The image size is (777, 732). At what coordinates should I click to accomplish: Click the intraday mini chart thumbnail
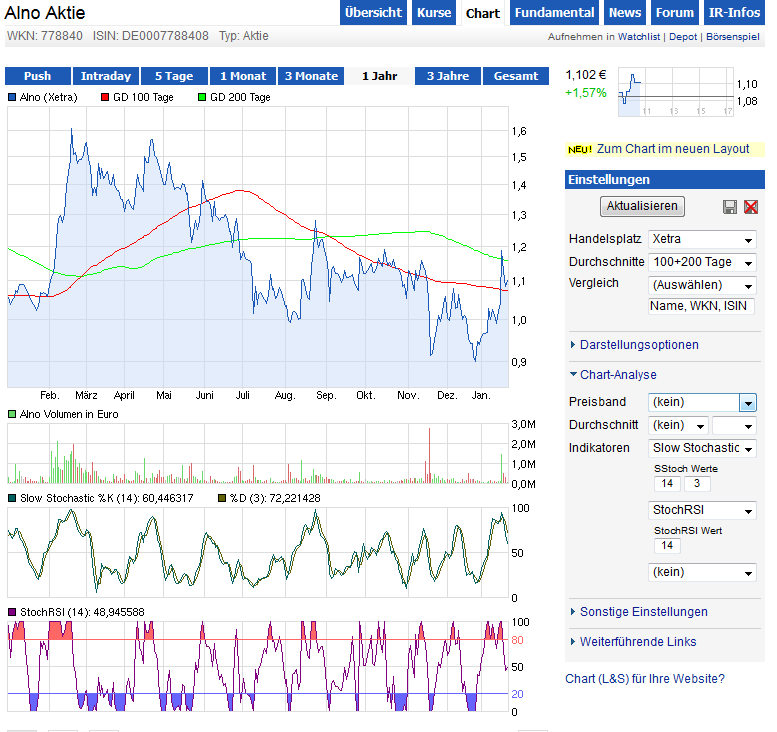675,90
